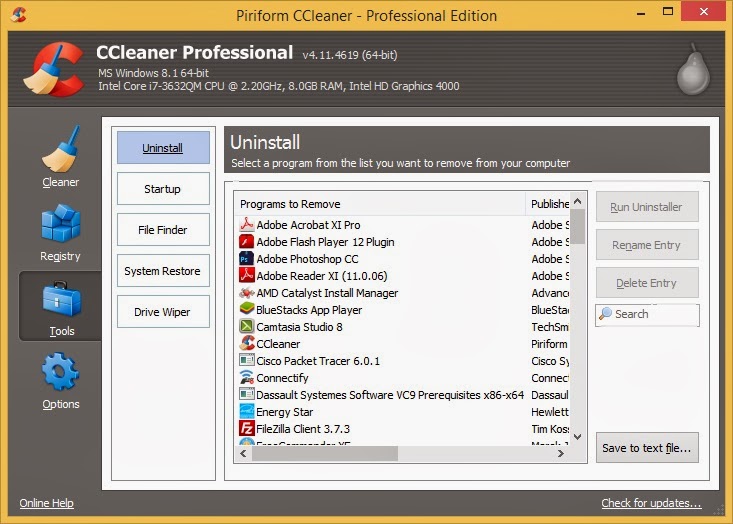The width and height of the screenshot is (733, 524).
Task: Open the File Finder tab
Action: [x=163, y=230]
